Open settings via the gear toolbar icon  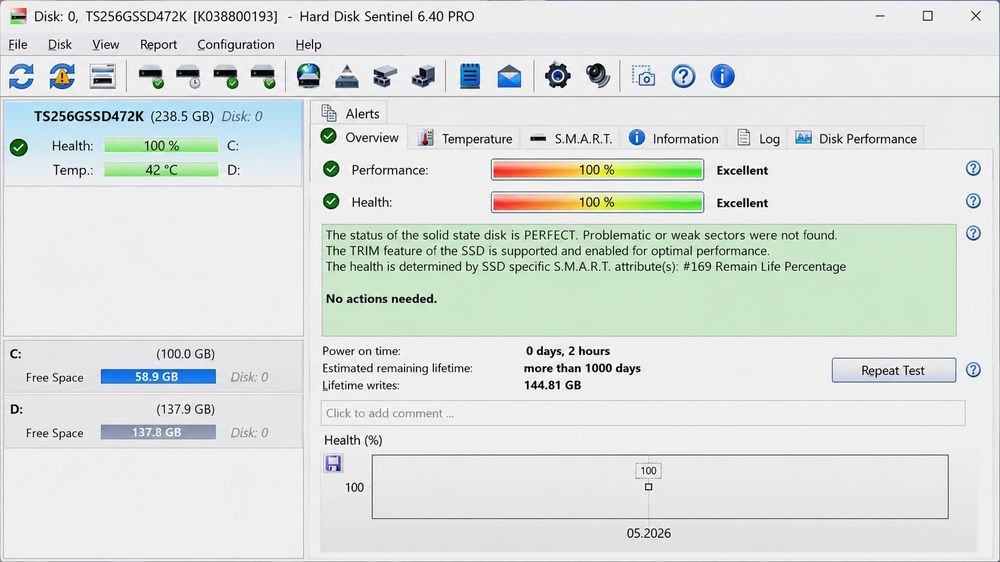click(557, 77)
